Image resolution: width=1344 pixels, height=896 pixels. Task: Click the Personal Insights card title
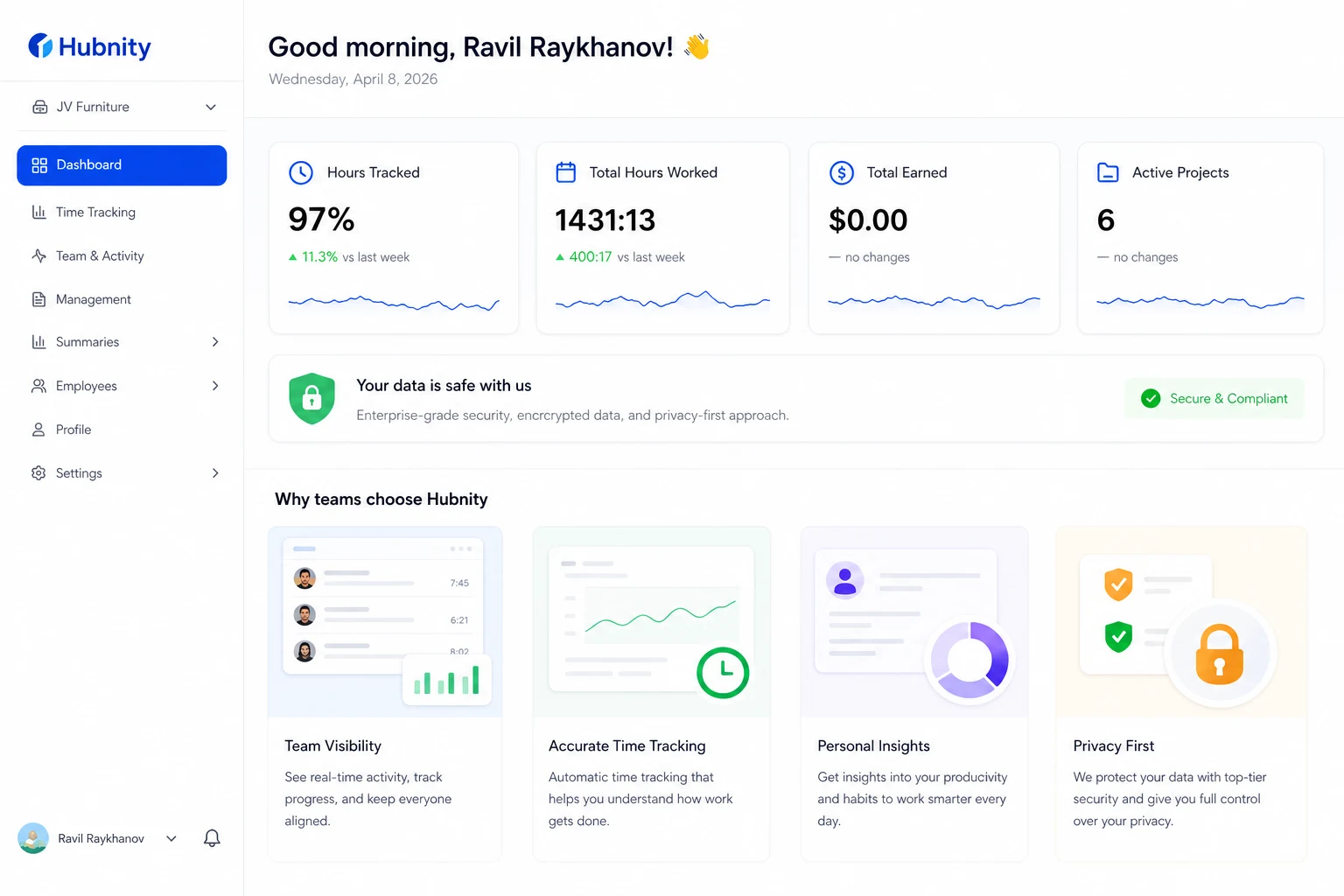pyautogui.click(x=873, y=746)
